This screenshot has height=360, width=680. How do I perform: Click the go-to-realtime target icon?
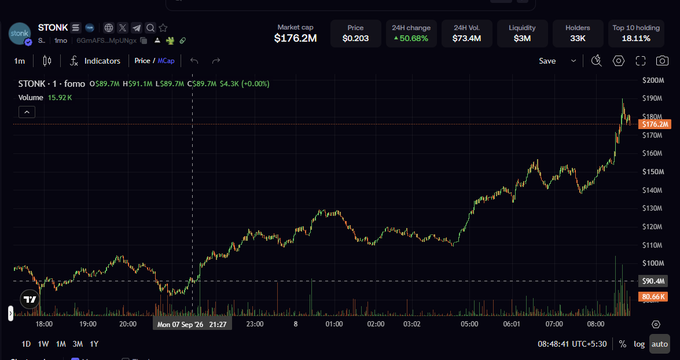[656, 324]
